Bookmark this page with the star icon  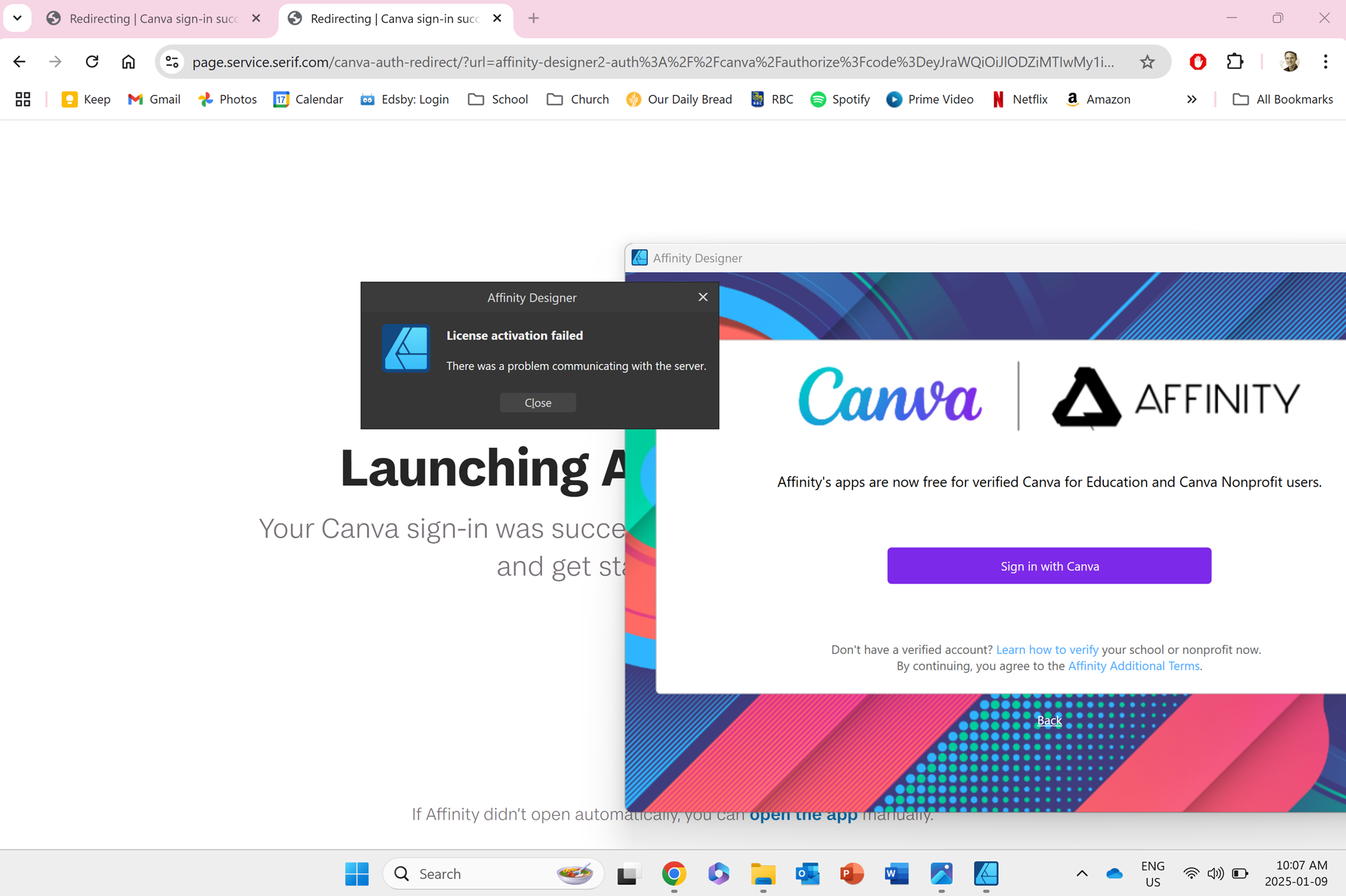click(1147, 62)
